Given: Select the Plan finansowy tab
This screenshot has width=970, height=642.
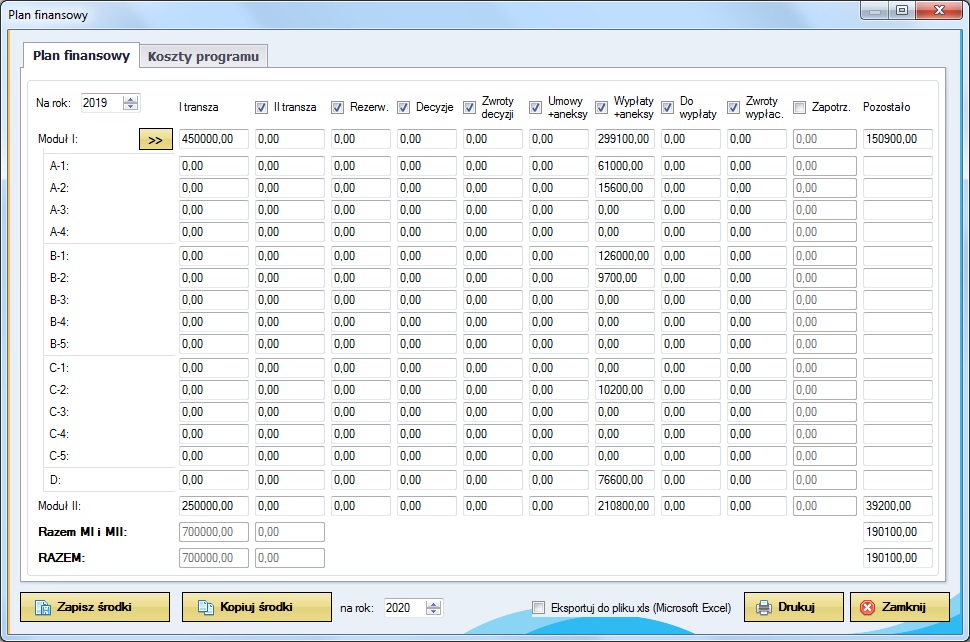Looking at the screenshot, I should (81, 55).
